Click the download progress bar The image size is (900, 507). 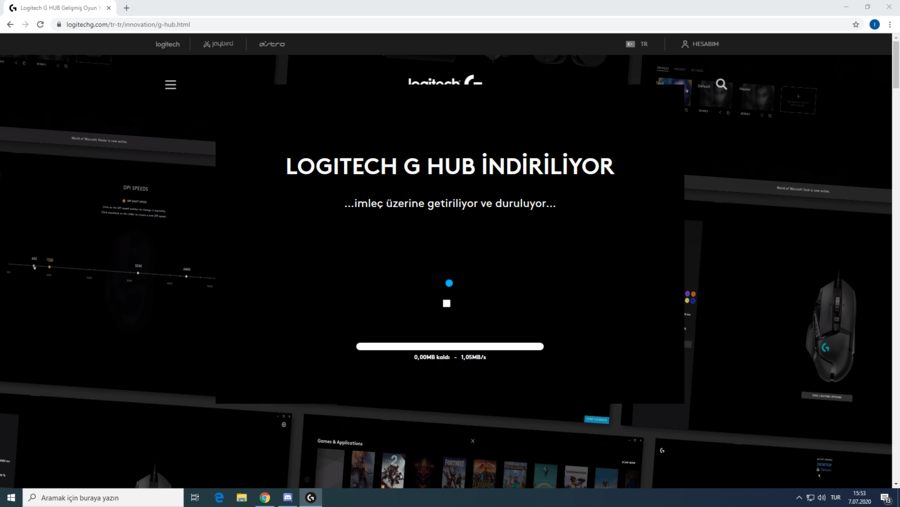(x=449, y=346)
